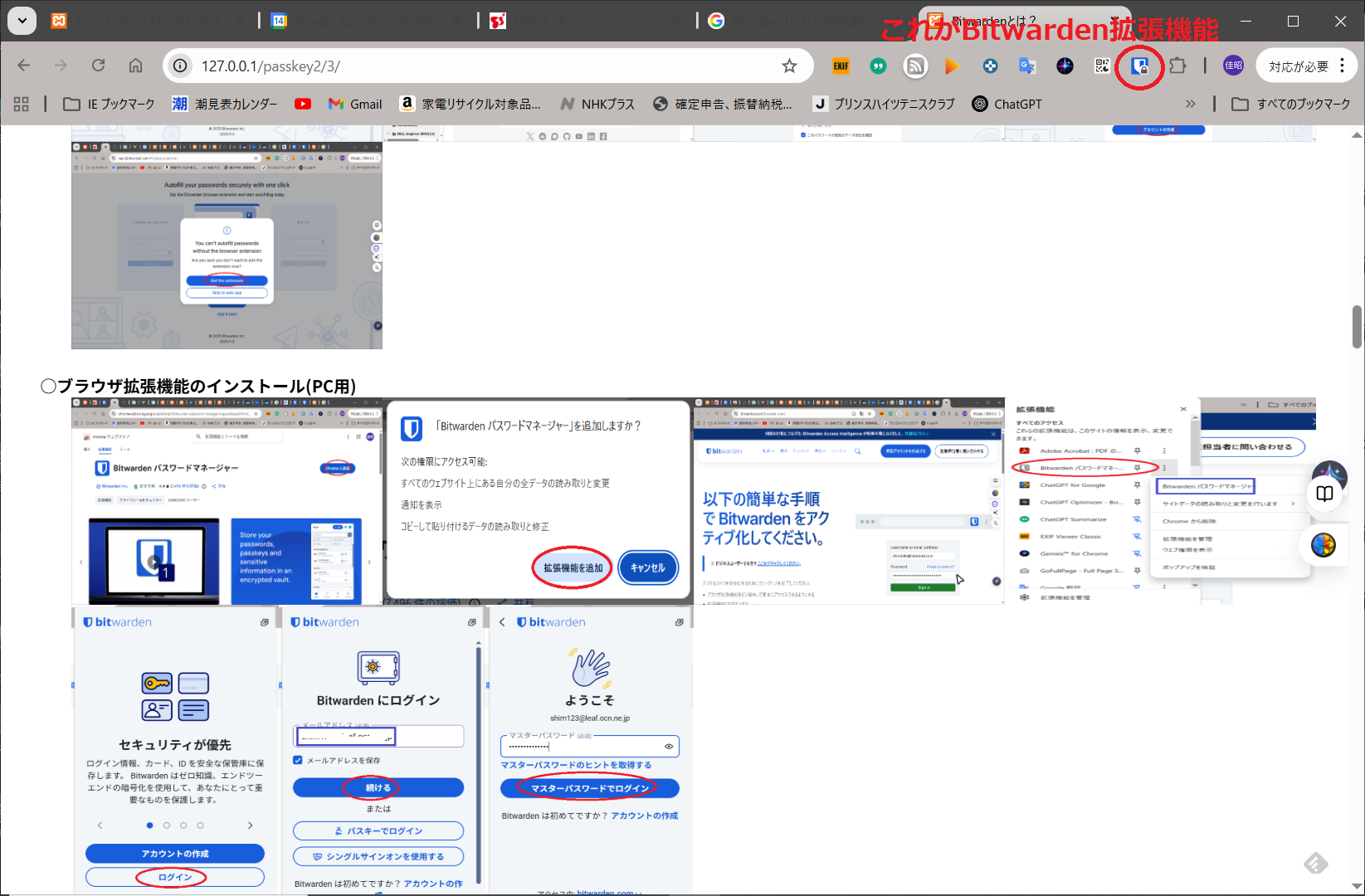1365x896 pixels.
Task: Click the green quotation-mark extension icon
Action: pyautogui.click(x=878, y=66)
